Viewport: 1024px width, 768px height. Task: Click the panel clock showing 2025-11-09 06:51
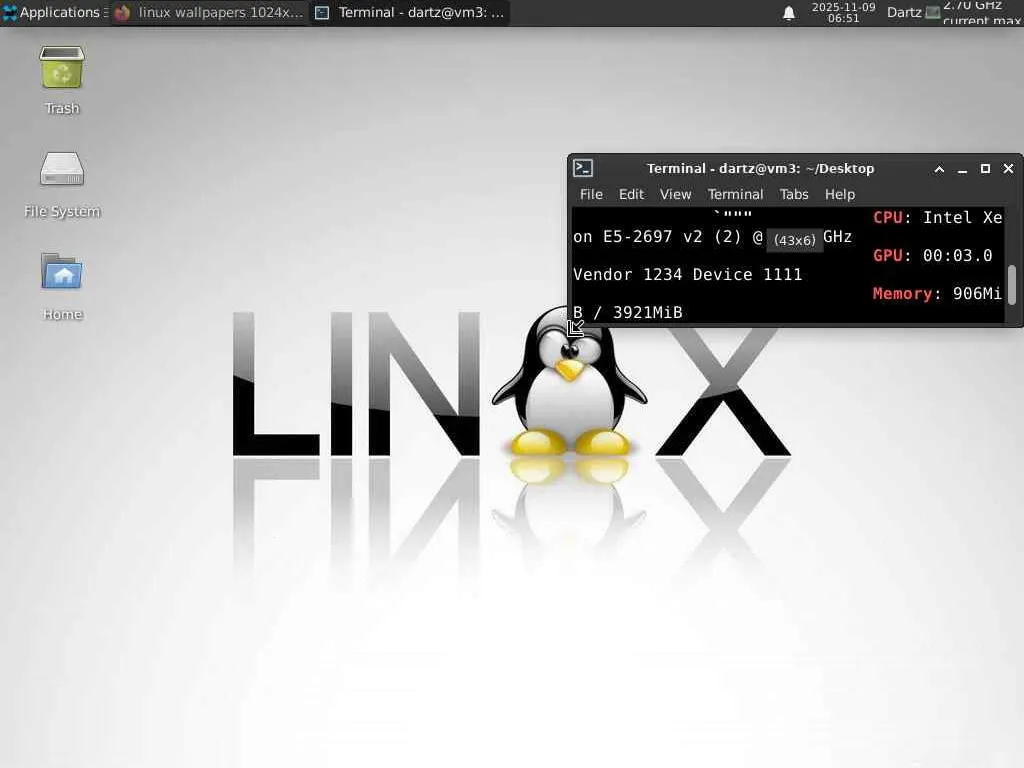[x=843, y=12]
